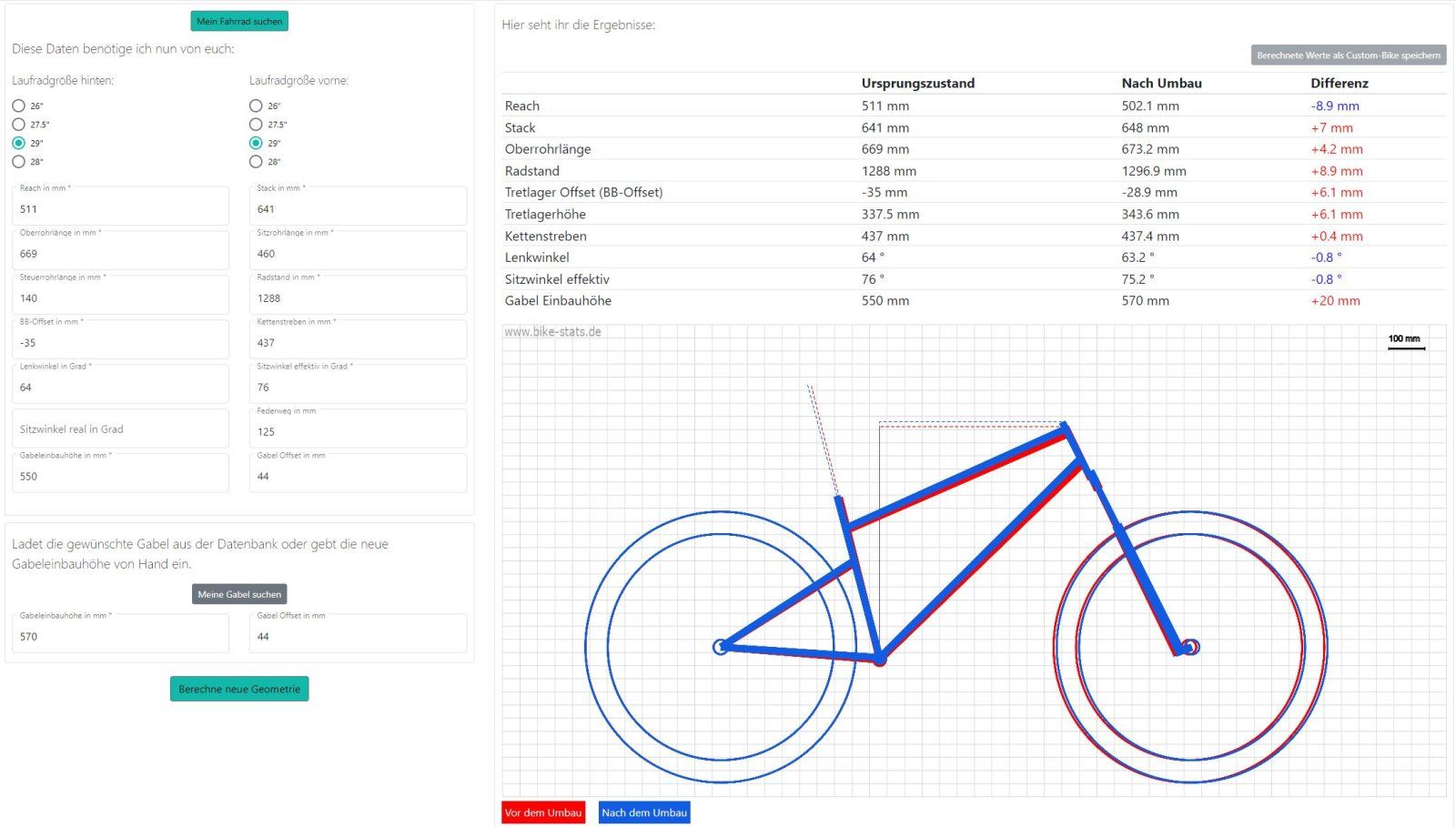Screen dimensions: 1456x827
Task: Click the red Vor dem Umbau legend
Action: [x=543, y=812]
